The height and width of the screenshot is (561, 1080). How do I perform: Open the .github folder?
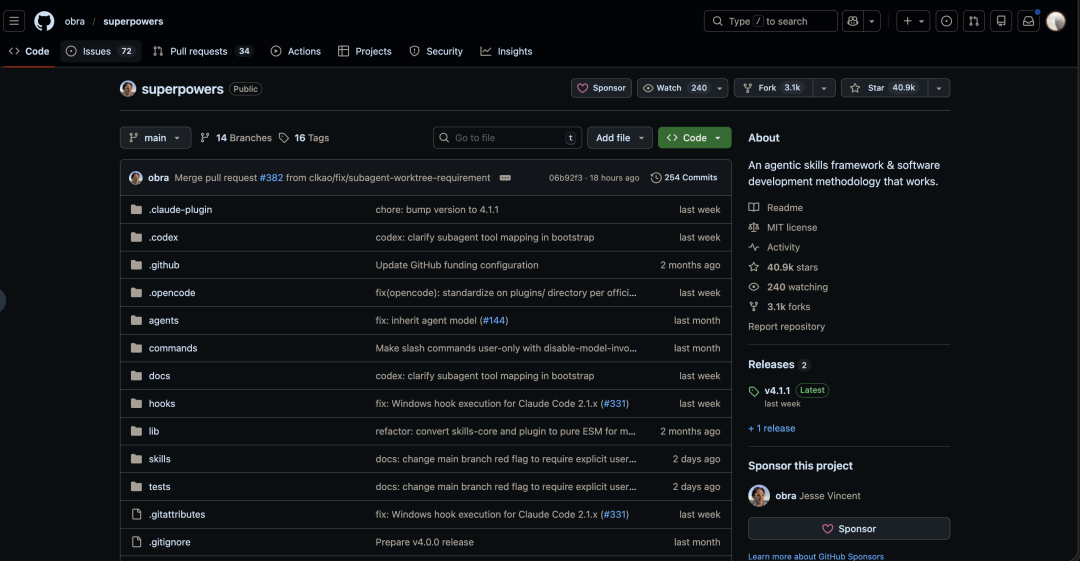point(164,265)
